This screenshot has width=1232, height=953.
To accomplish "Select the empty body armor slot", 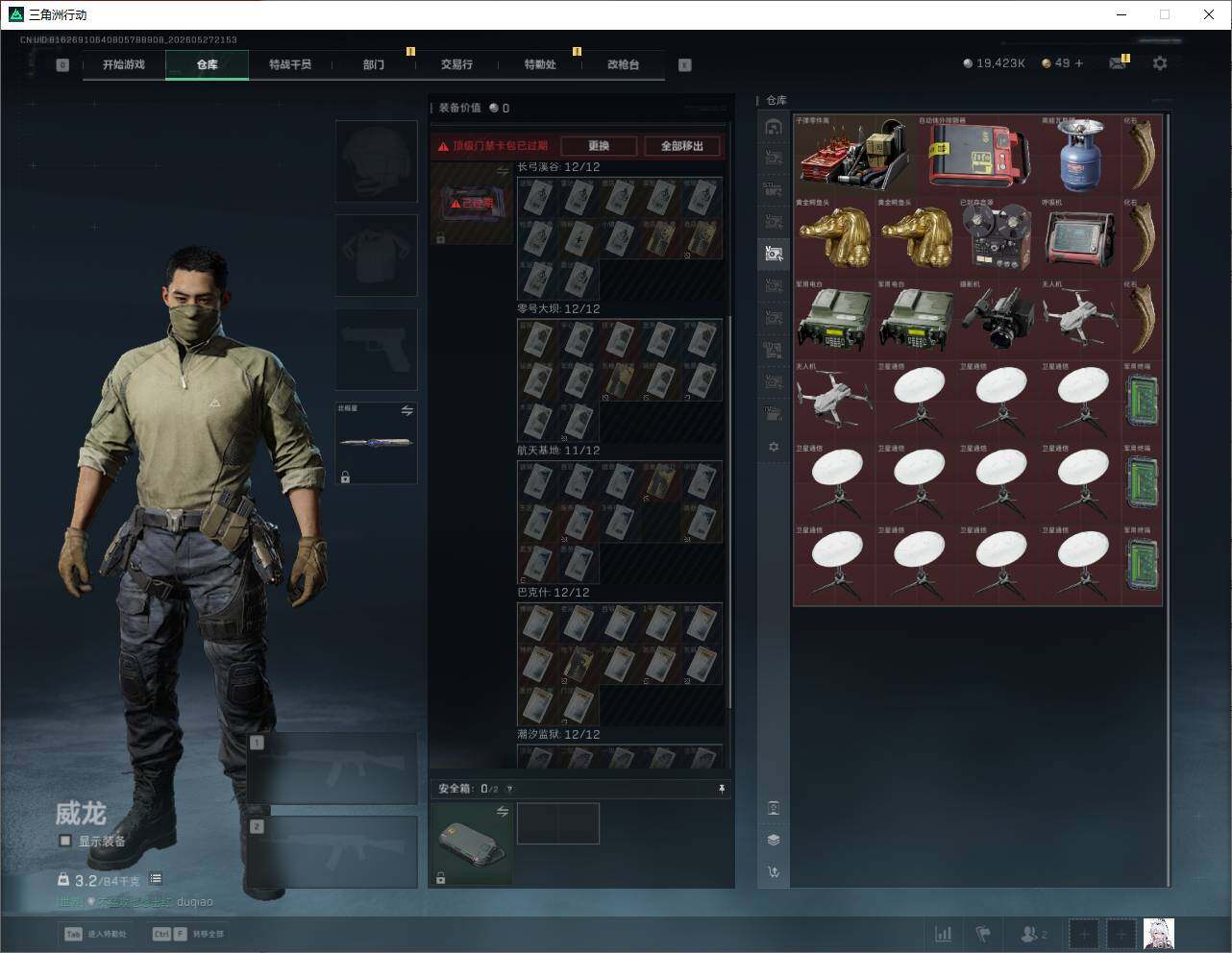I will [x=377, y=255].
